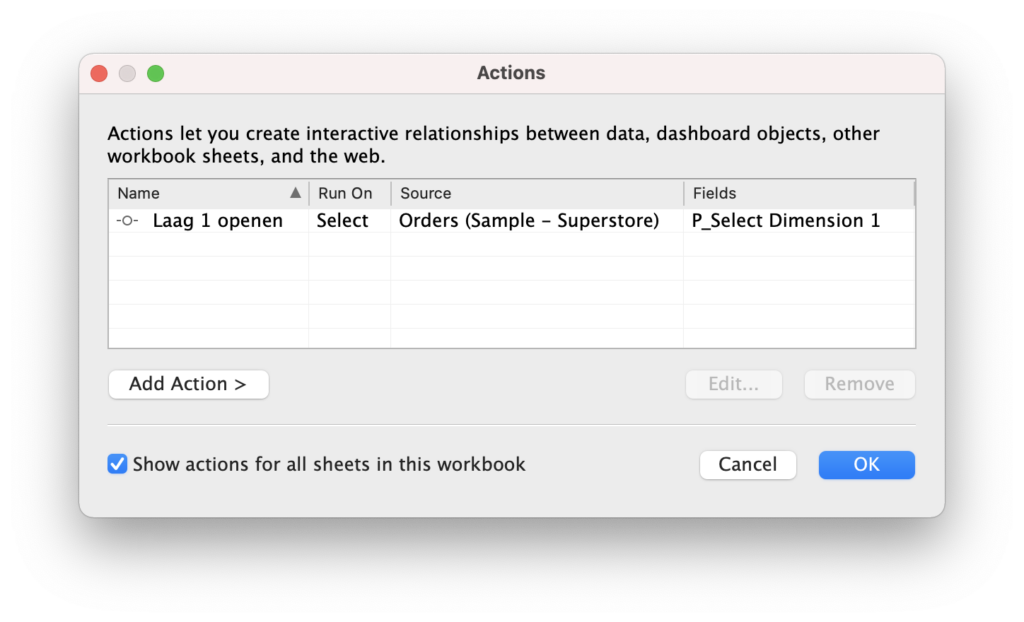The width and height of the screenshot is (1024, 622).
Task: Click the Fields column header
Action: tap(714, 193)
